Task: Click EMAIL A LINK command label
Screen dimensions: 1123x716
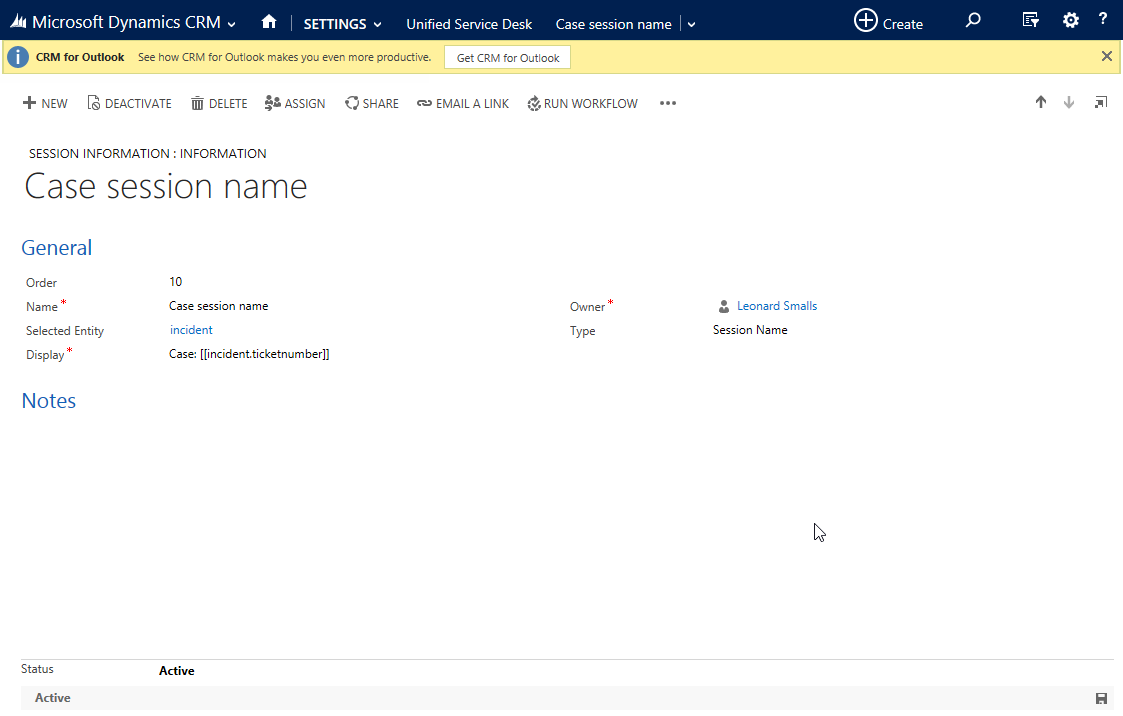Action: pyautogui.click(x=472, y=104)
